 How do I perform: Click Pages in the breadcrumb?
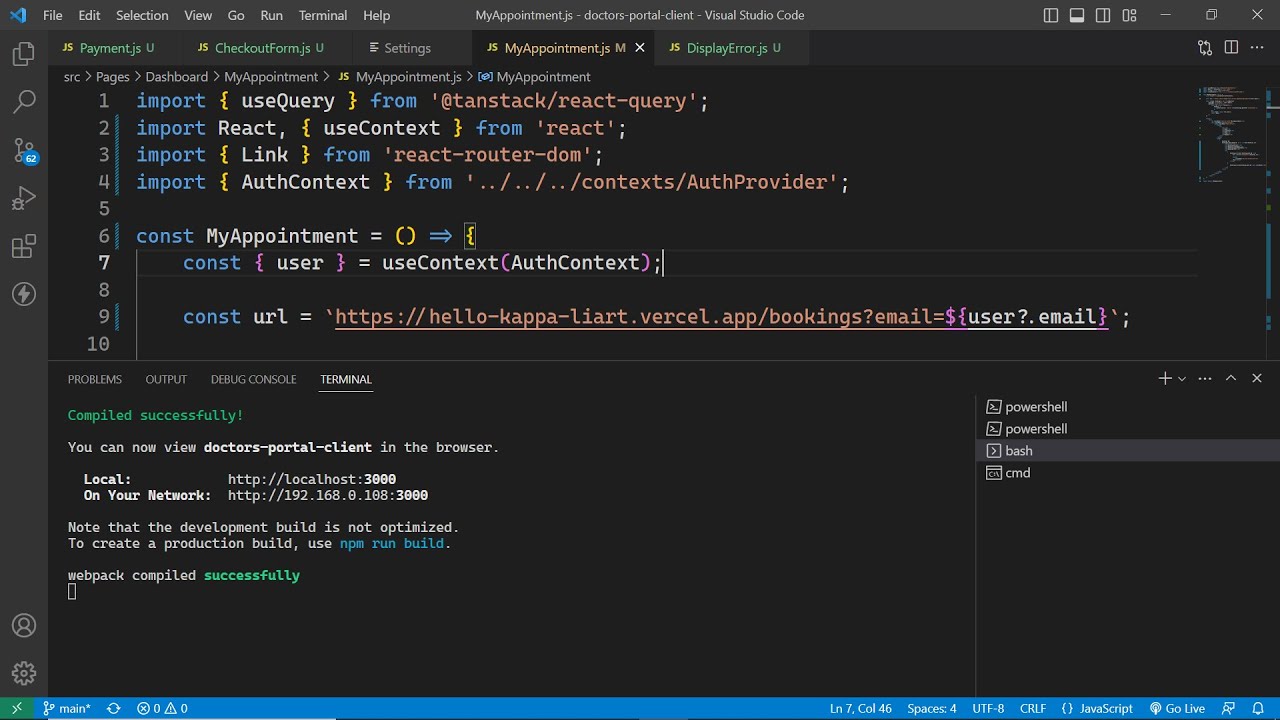[x=113, y=77]
